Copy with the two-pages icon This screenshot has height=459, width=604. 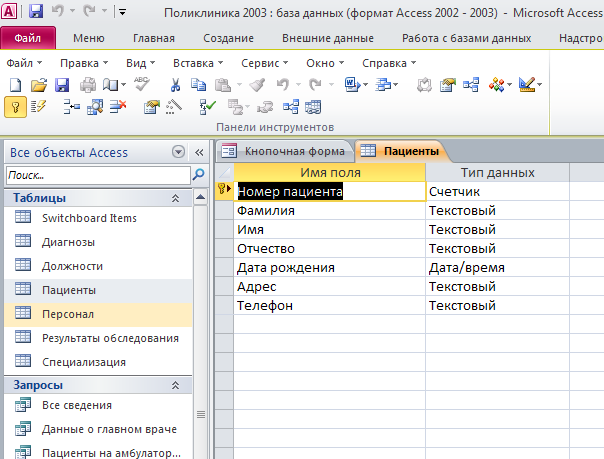point(199,85)
